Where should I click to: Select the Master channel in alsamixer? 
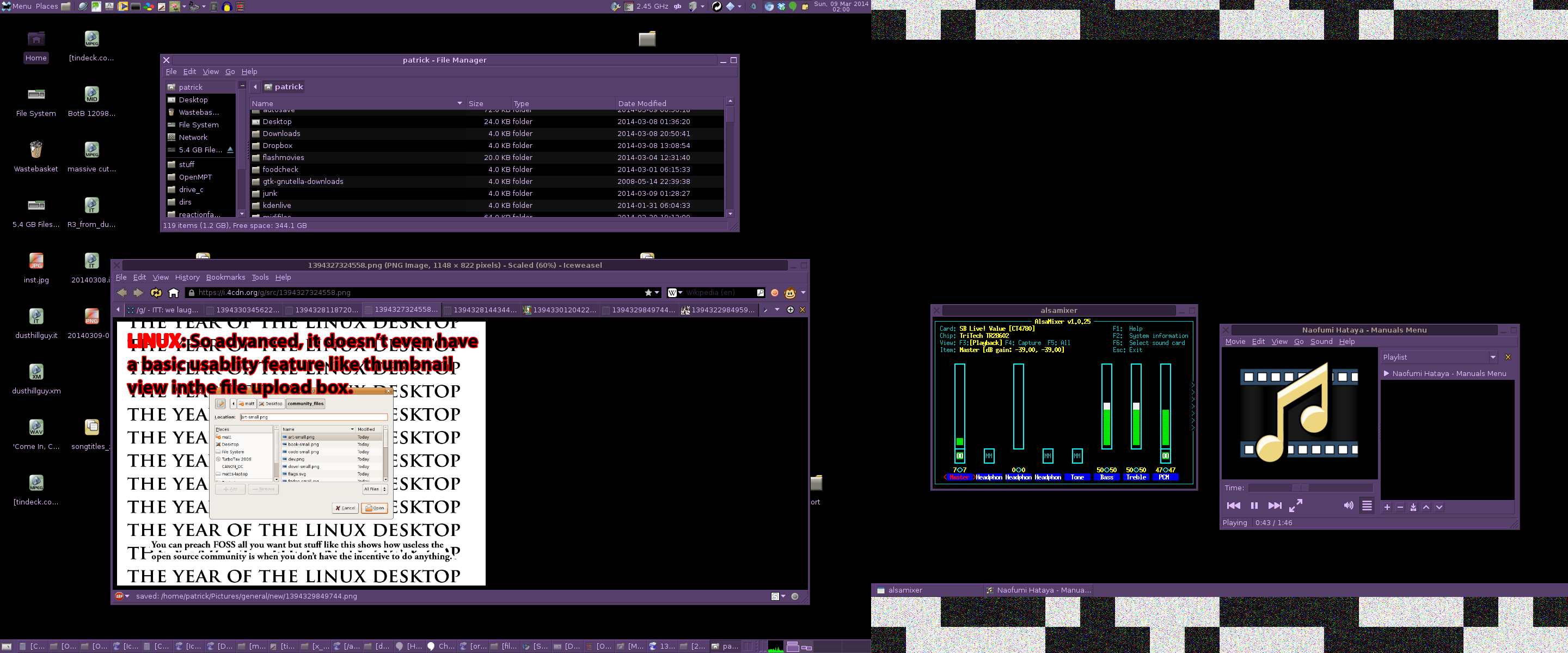pyautogui.click(x=959, y=477)
